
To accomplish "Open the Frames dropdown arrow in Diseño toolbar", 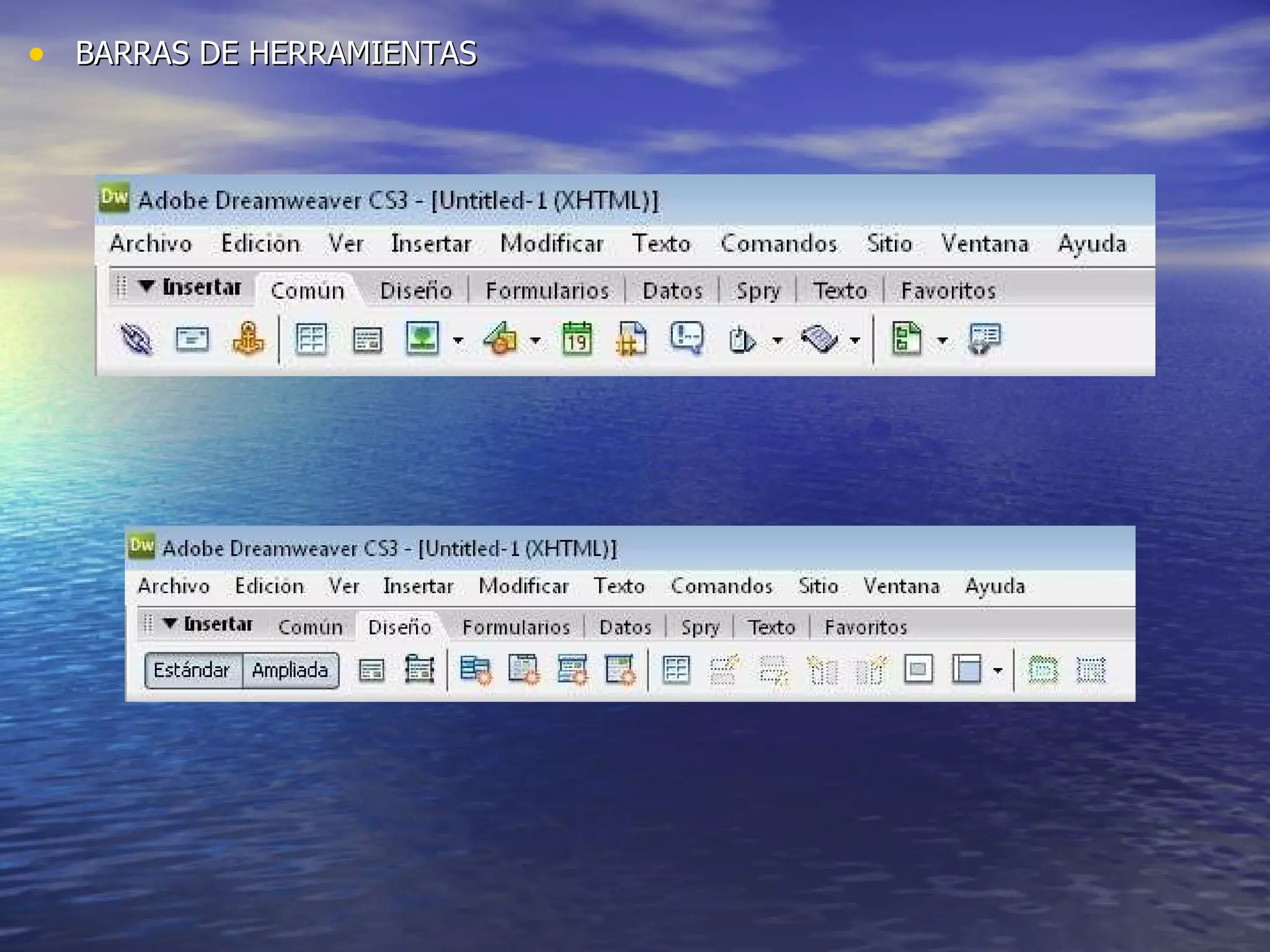I will [997, 671].
